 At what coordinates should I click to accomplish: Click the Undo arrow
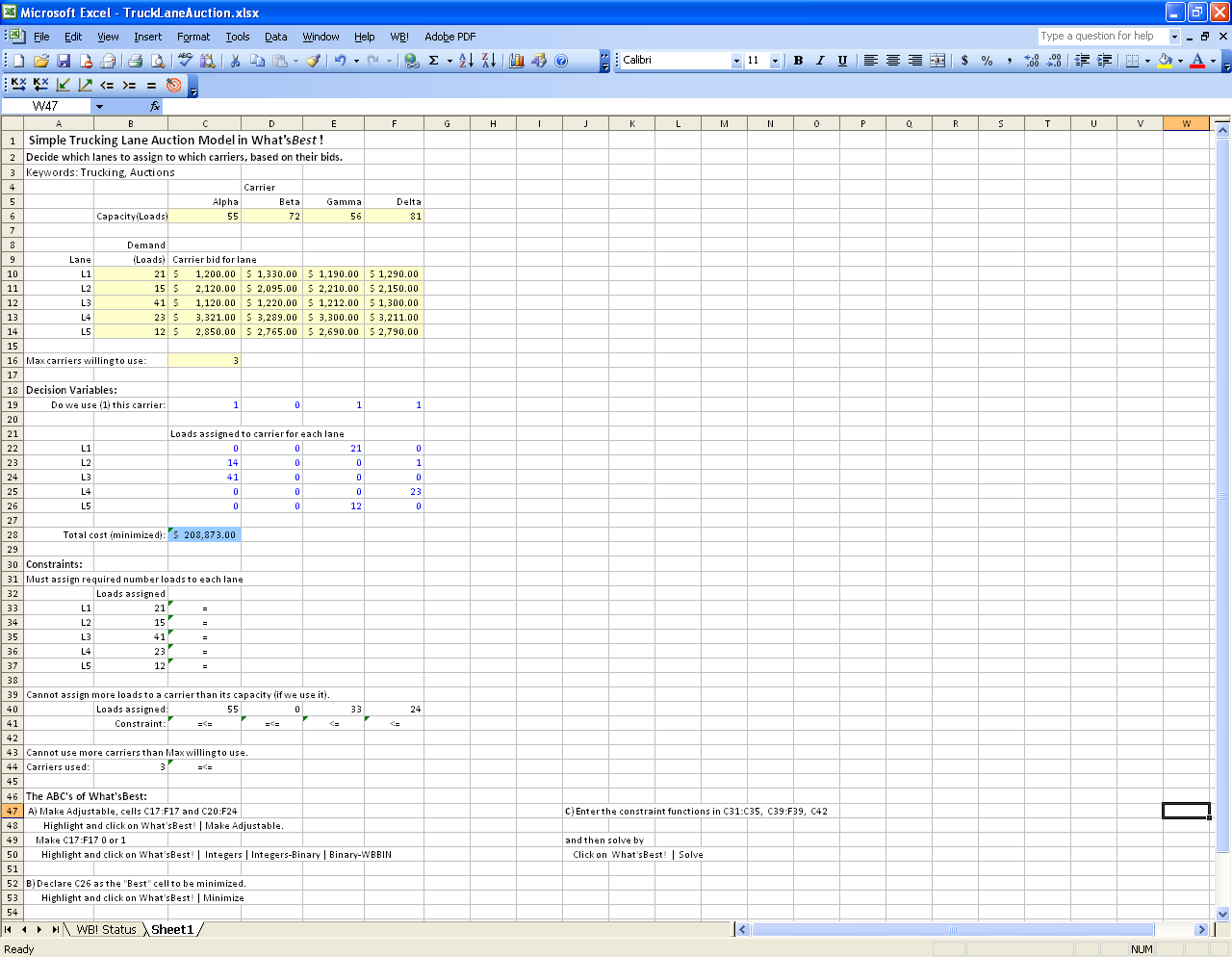click(x=340, y=61)
